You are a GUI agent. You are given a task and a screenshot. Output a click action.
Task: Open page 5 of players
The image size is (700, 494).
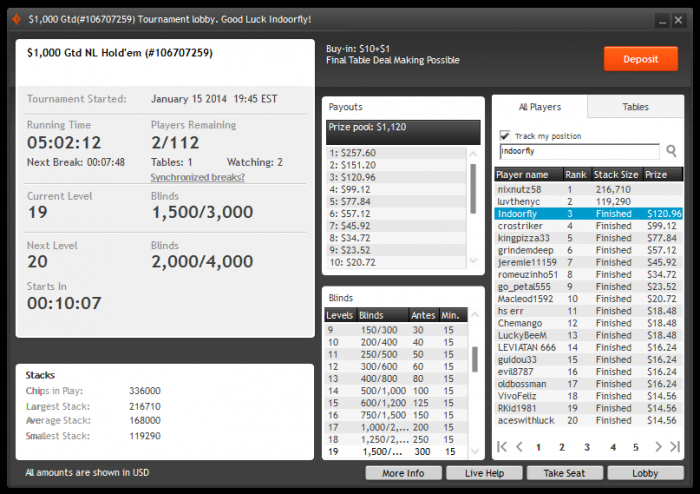[635, 447]
